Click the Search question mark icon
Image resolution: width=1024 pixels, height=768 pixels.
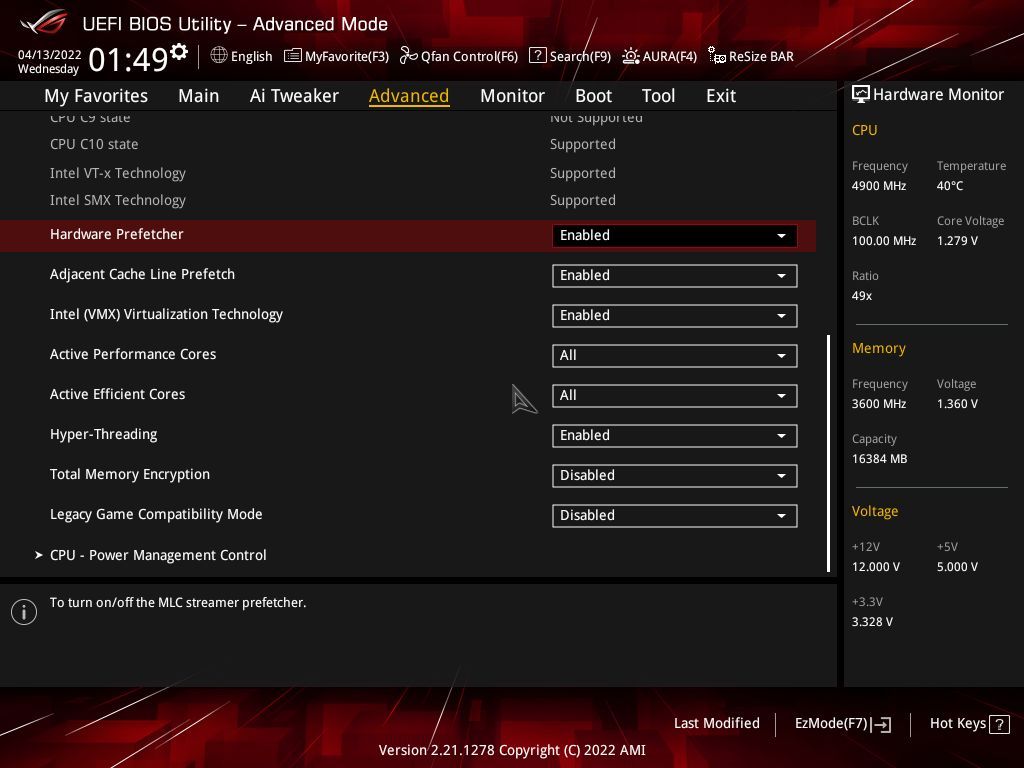point(537,56)
